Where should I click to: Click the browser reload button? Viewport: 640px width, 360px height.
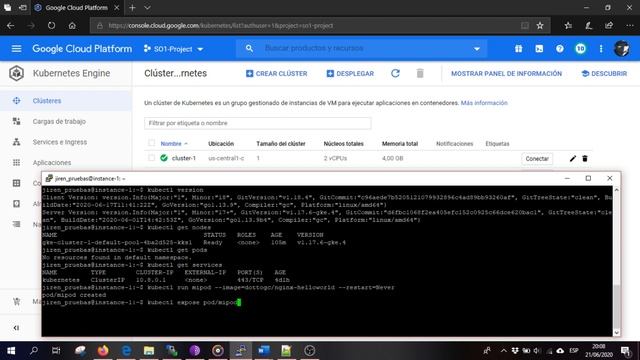51,25
